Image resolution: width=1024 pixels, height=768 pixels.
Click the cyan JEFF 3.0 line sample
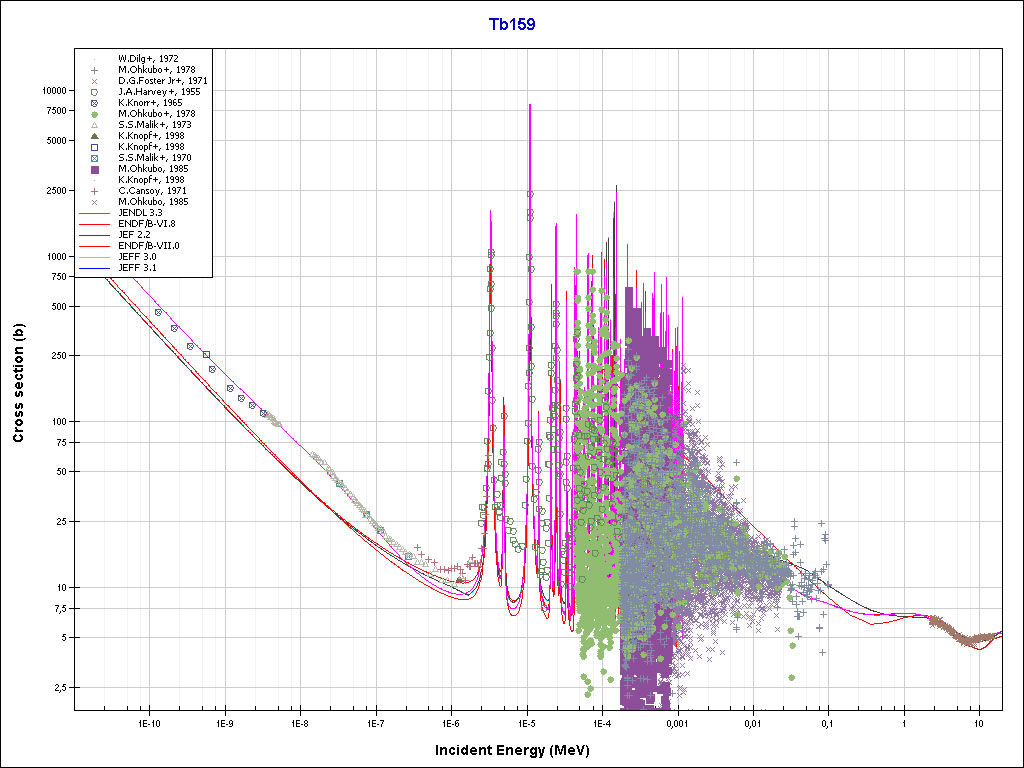(x=93, y=257)
